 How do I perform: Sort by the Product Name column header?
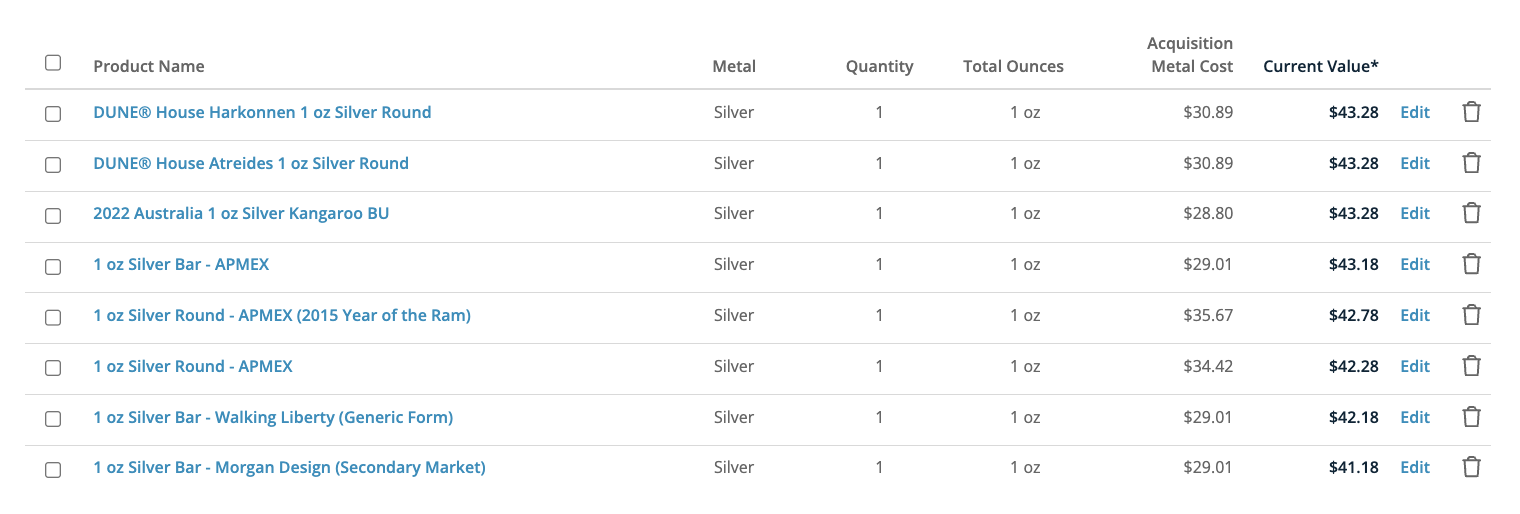point(149,66)
